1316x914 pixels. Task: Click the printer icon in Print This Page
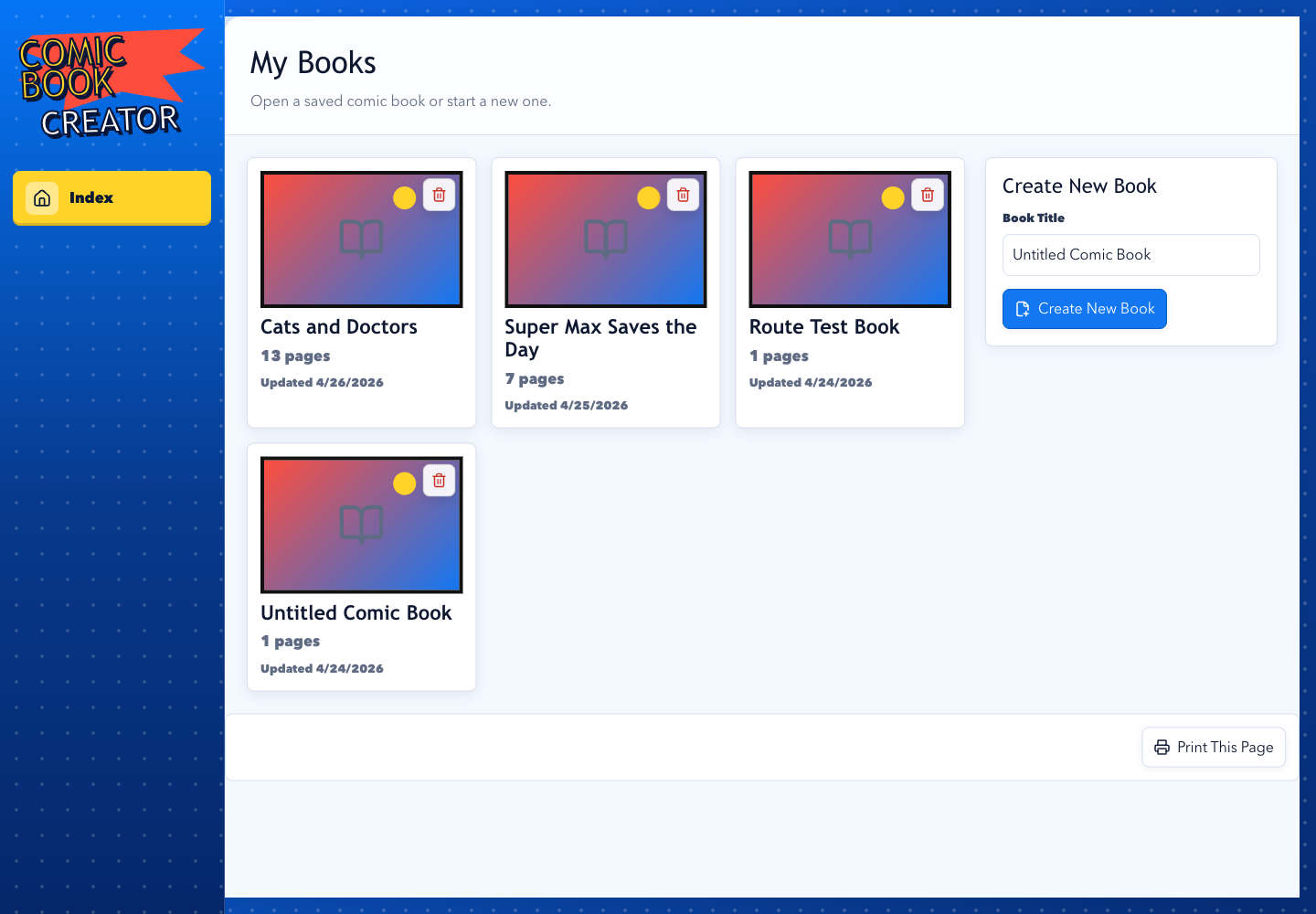click(x=1162, y=747)
